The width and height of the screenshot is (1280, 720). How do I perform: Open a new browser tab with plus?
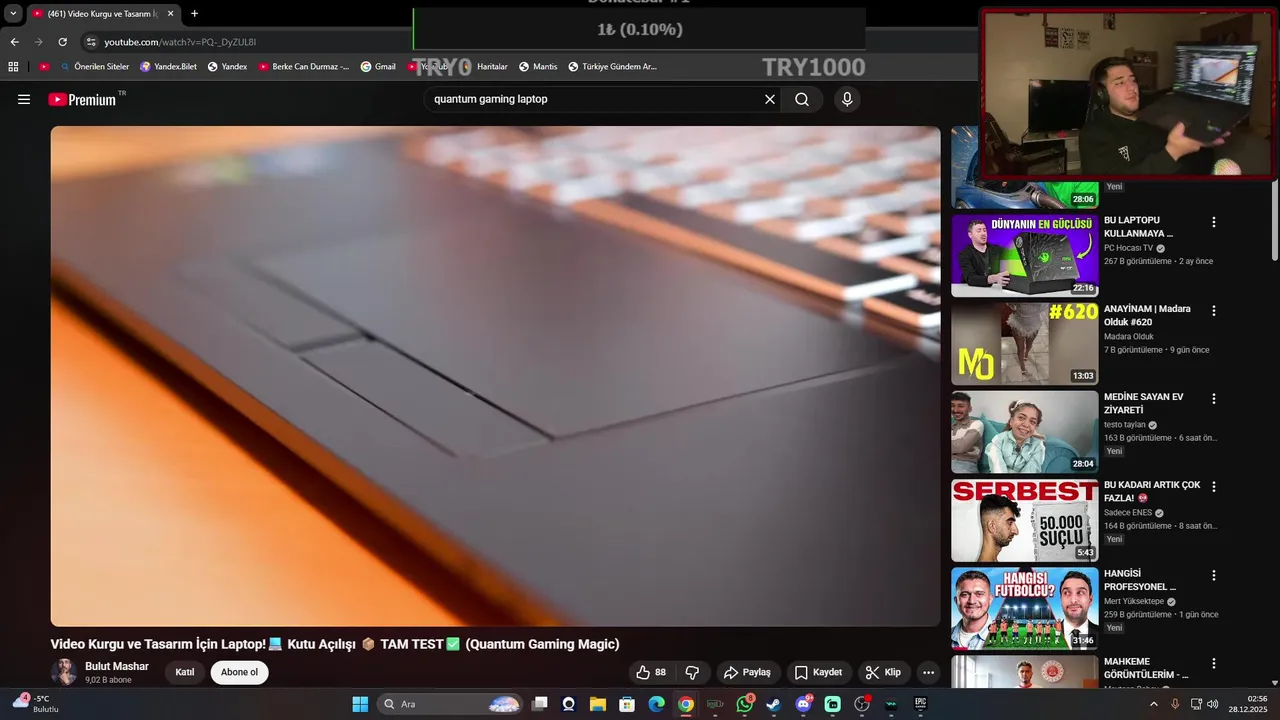[194, 14]
